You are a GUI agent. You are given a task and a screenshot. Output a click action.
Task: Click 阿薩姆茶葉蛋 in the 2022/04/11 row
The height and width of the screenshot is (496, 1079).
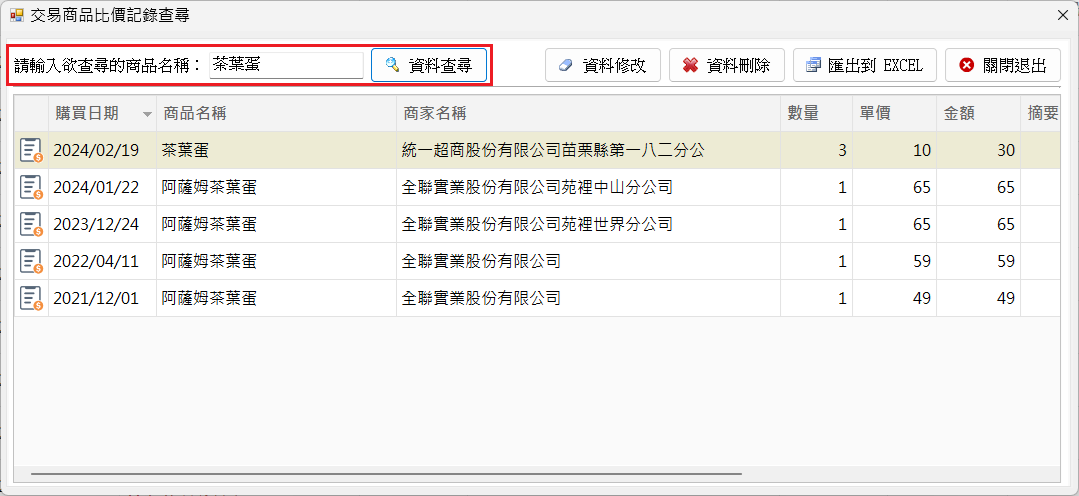point(277,261)
